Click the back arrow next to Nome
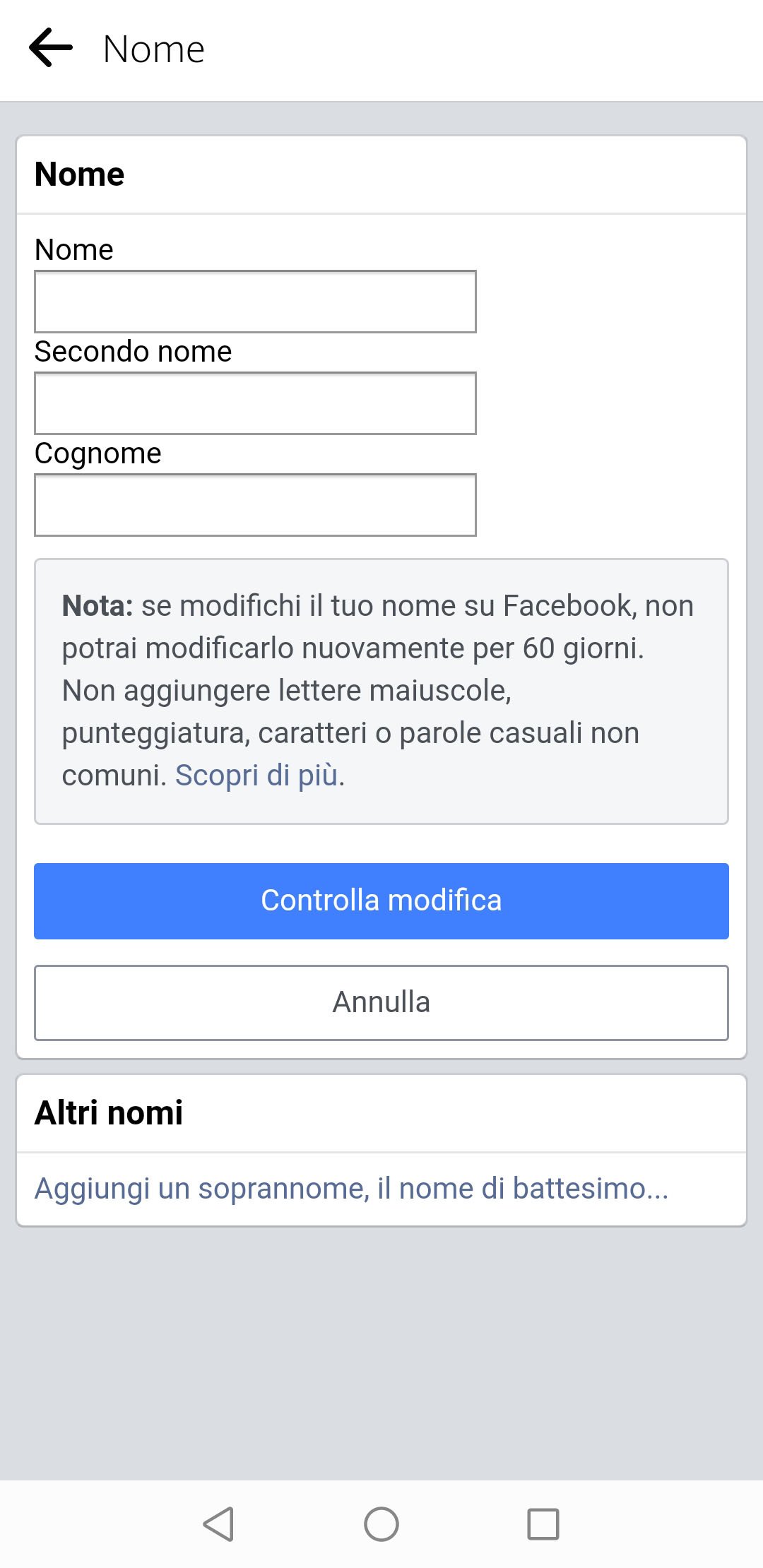Viewport: 763px width, 1568px height. 50,48
